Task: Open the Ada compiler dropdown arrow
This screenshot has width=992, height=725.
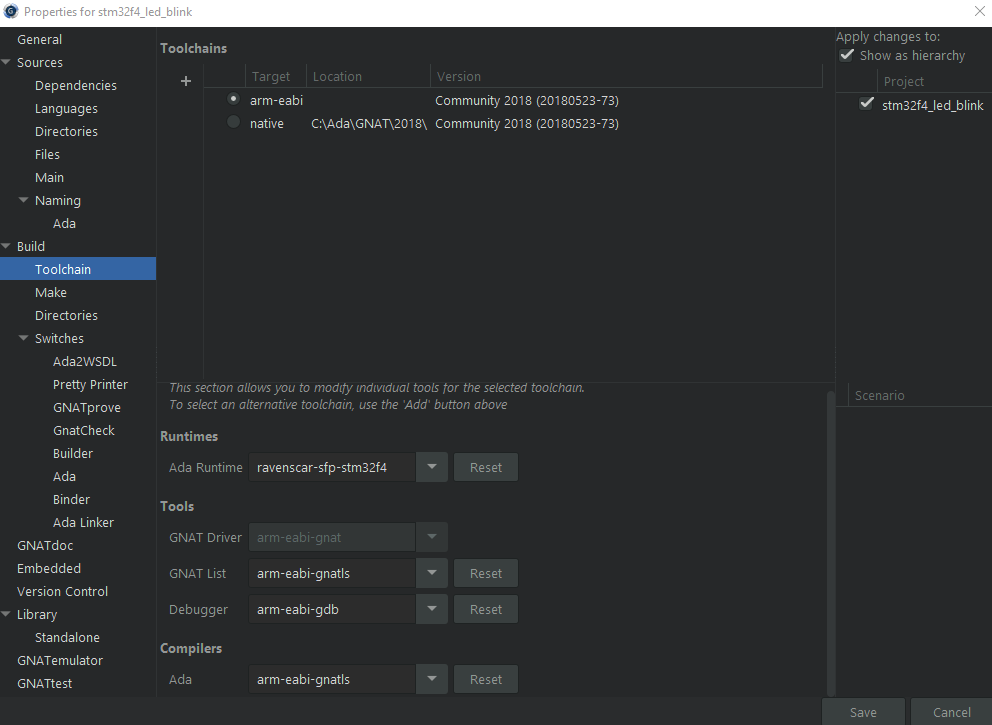Action: click(431, 679)
